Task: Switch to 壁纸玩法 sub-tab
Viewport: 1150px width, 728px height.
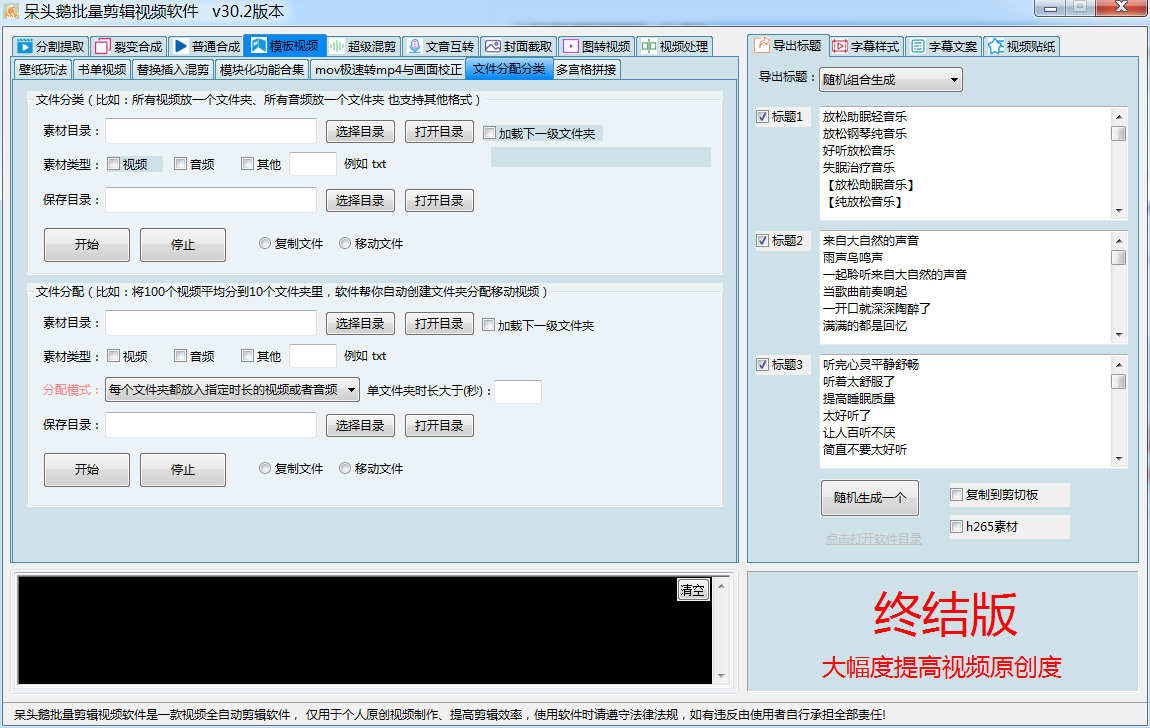Action: coord(43,70)
